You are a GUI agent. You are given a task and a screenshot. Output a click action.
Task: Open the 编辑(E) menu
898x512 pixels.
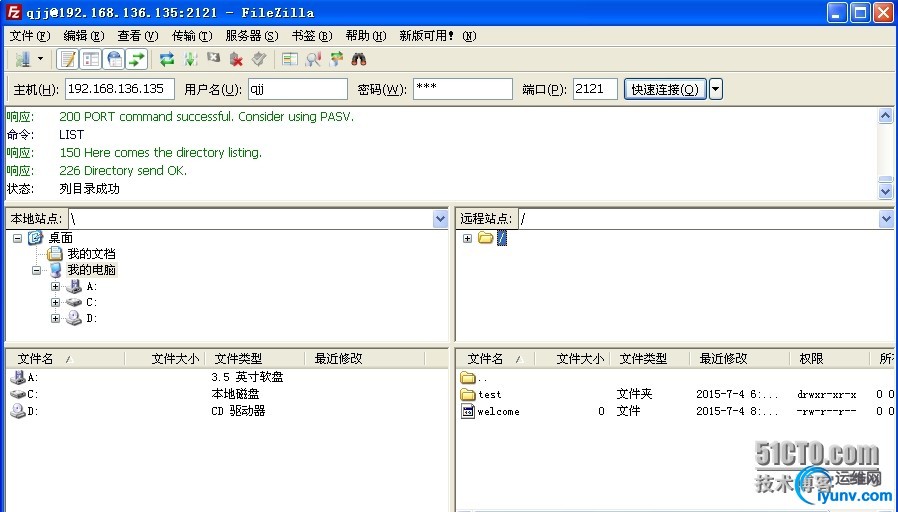[84, 36]
